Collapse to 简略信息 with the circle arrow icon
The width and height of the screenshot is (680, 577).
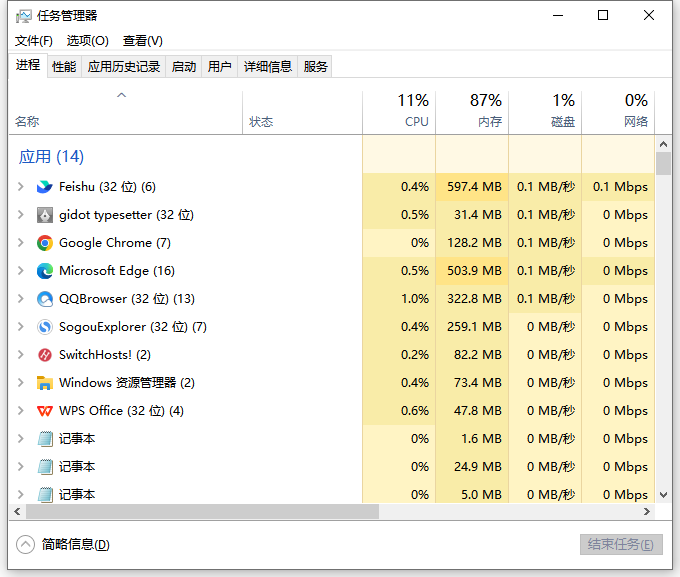pos(25,544)
